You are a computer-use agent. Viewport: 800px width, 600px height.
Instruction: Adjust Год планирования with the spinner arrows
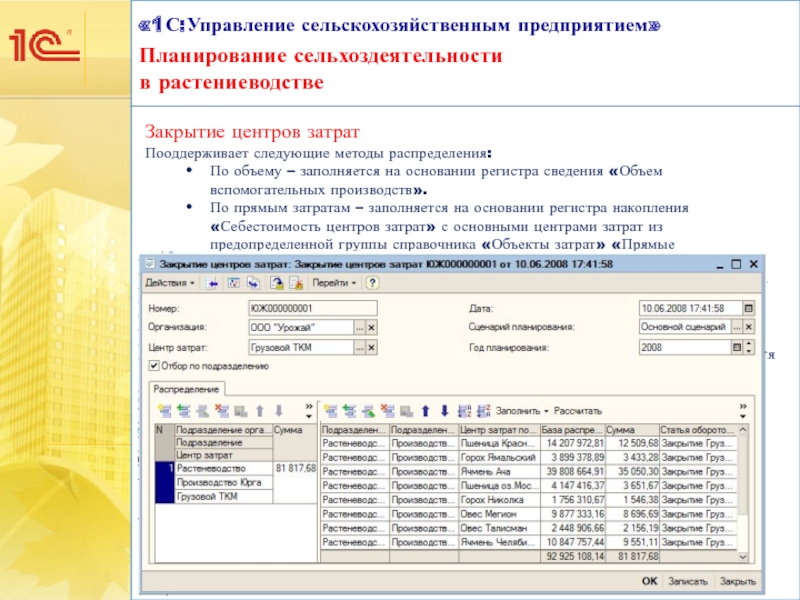pyautogui.click(x=748, y=347)
